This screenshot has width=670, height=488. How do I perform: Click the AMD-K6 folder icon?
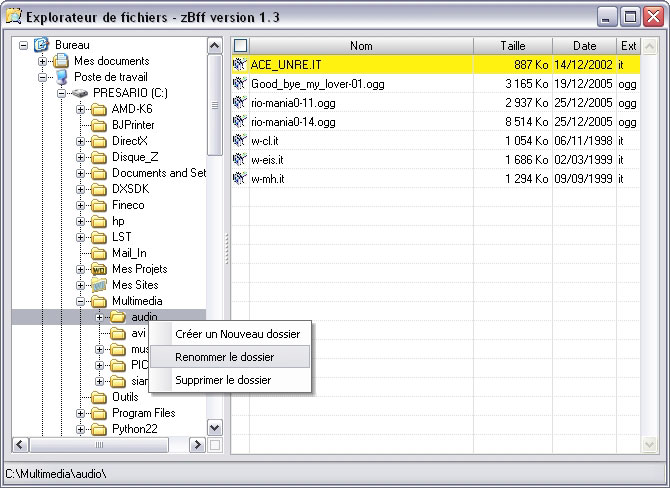point(99,109)
